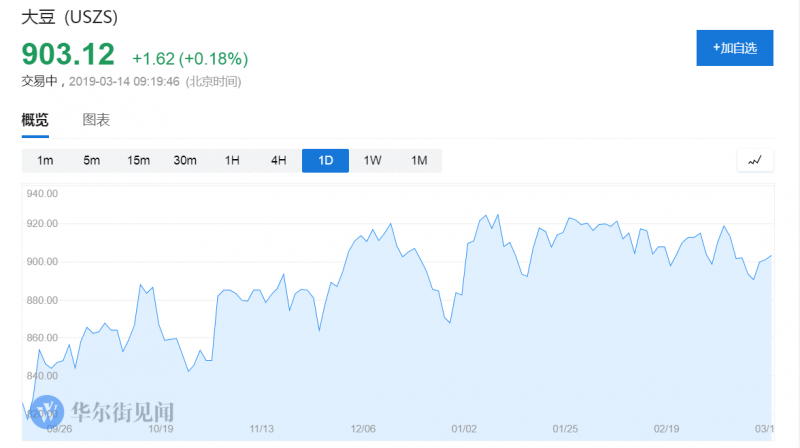
Task: Click the 12/06 date axis label
Action: [x=364, y=429]
